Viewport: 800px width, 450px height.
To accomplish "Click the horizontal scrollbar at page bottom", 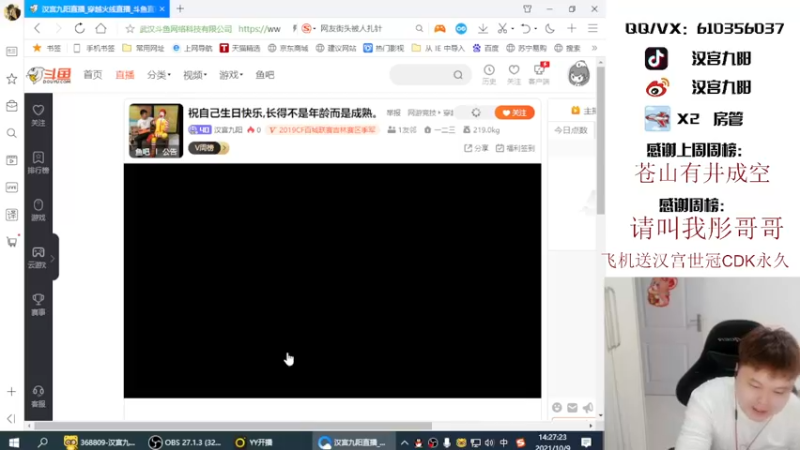I will 232,426.
